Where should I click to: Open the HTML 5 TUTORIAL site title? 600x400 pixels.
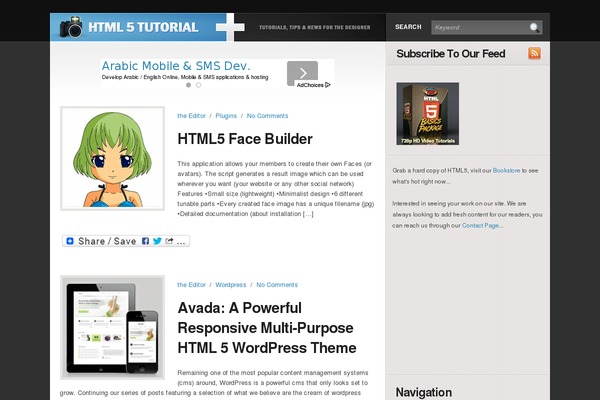143,27
